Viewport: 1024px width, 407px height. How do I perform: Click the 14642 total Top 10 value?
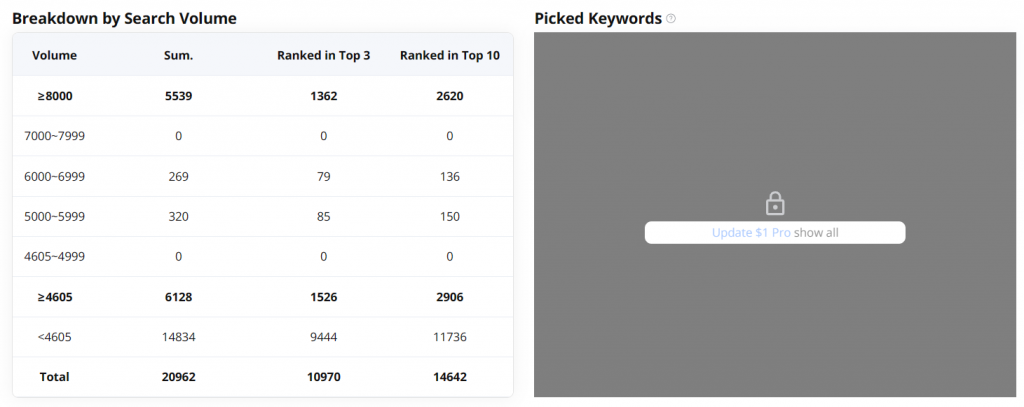(450, 377)
